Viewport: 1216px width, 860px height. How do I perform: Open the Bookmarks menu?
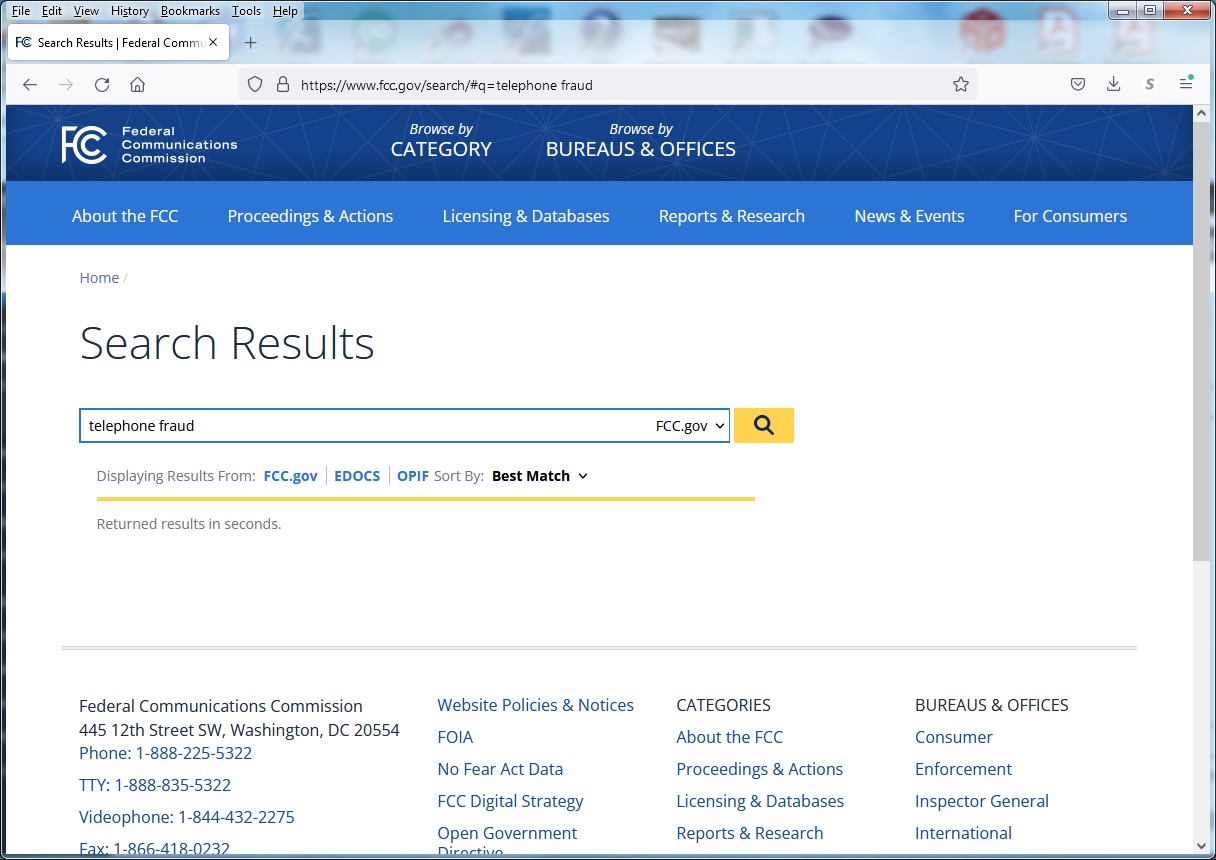(190, 11)
